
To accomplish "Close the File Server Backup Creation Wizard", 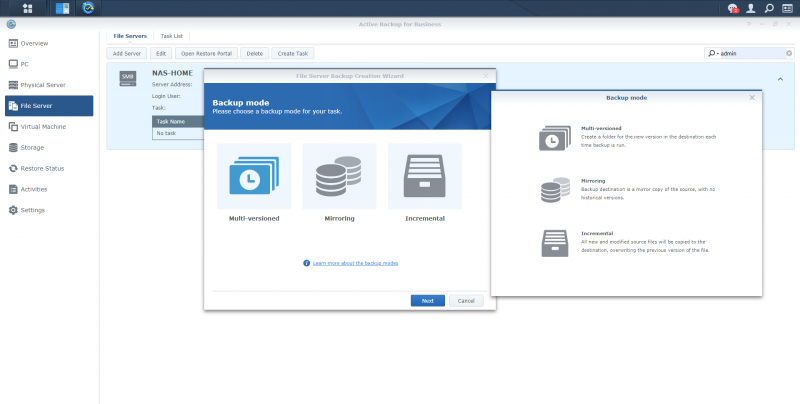I will pyautogui.click(x=486, y=75).
